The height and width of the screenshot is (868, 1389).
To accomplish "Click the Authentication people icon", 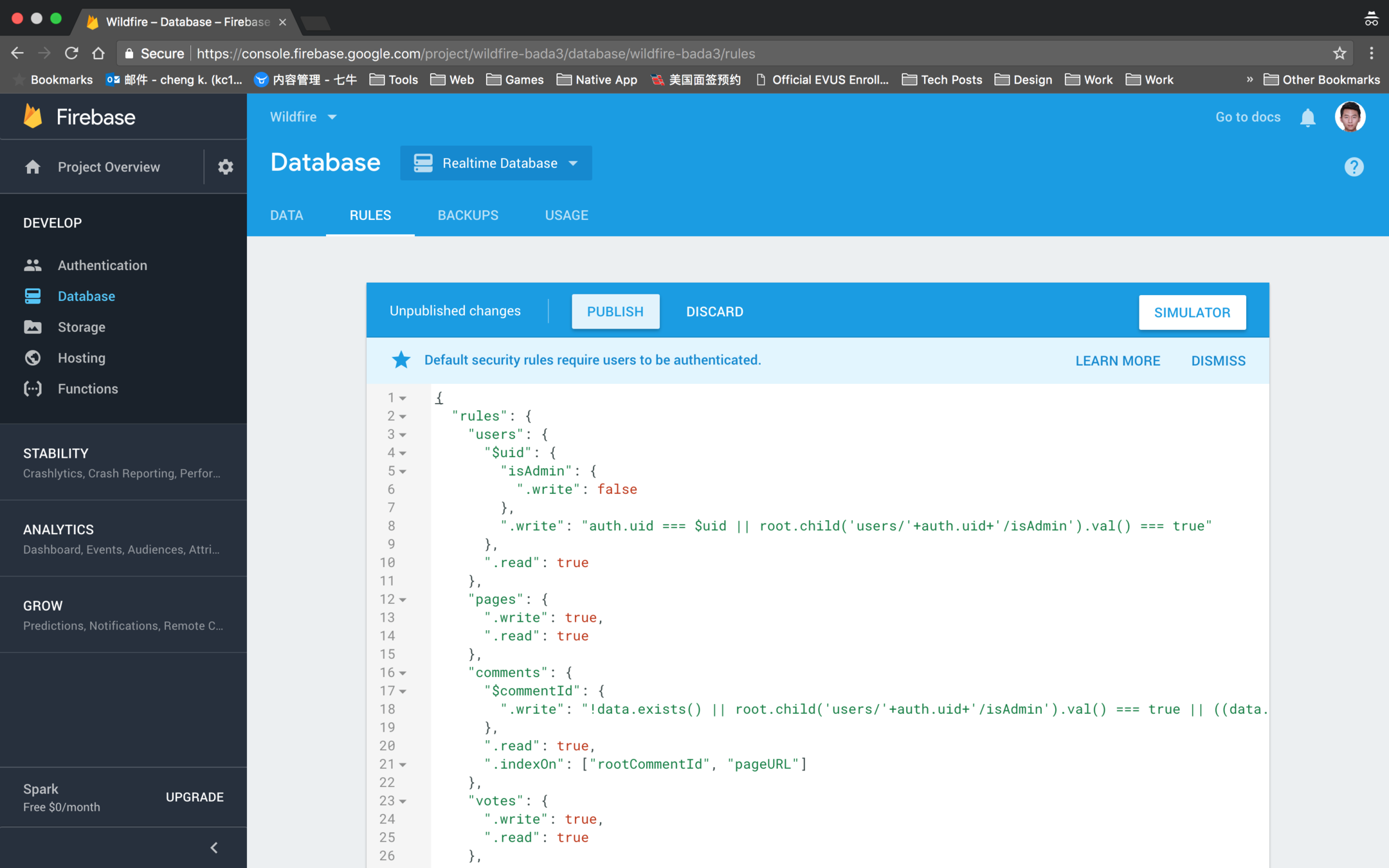I will [x=33, y=265].
